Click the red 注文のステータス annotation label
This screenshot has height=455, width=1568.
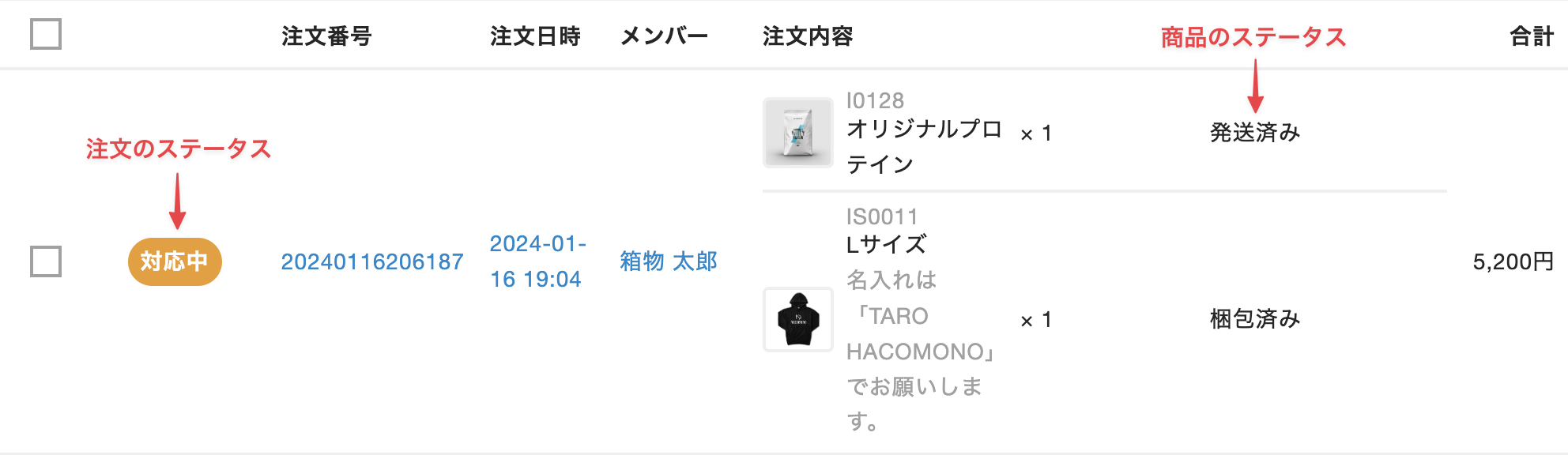[179, 149]
